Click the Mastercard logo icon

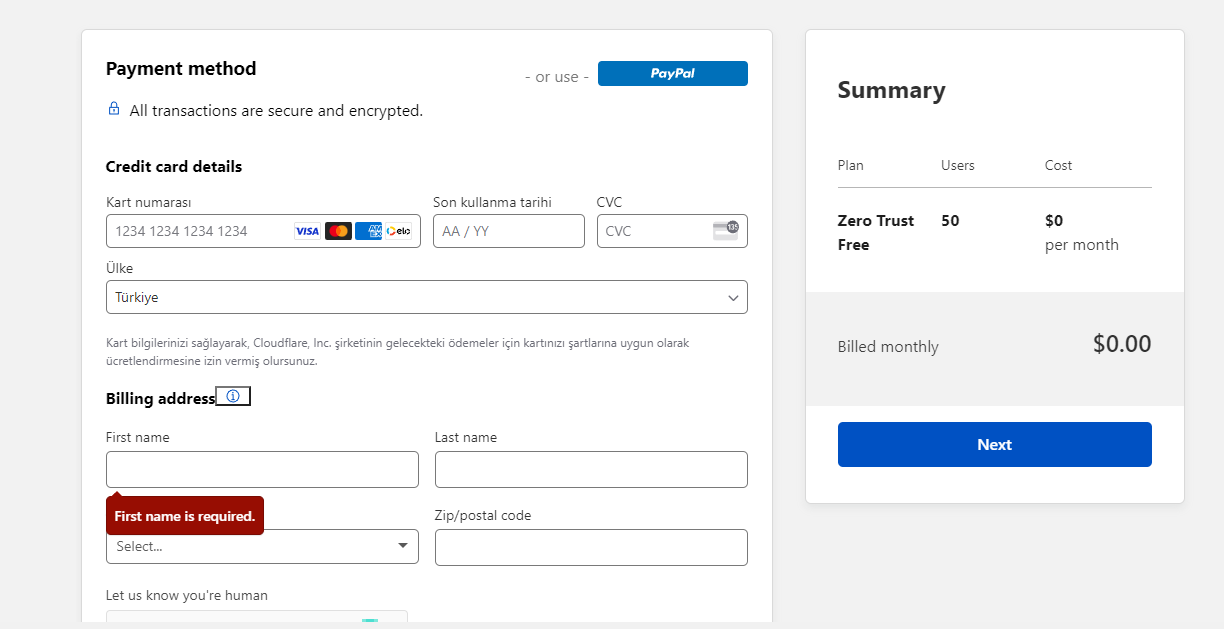[338, 231]
